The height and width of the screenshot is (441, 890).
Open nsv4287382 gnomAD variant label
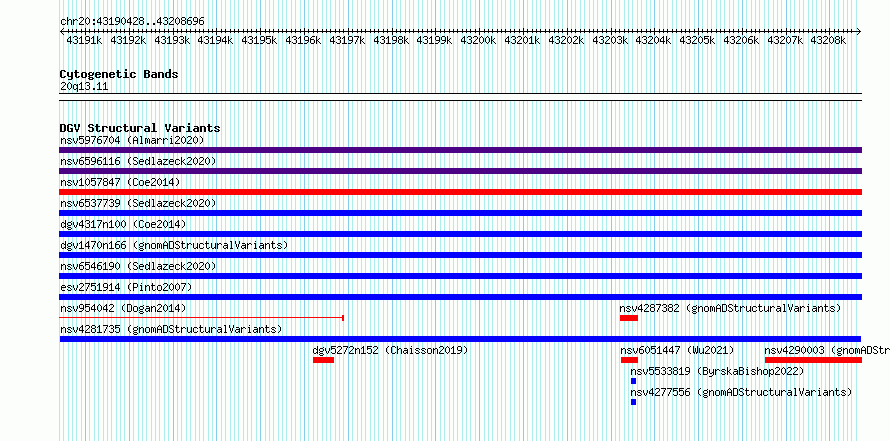click(730, 308)
